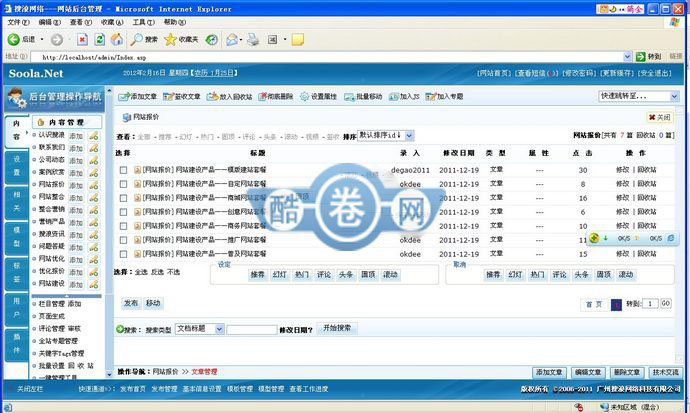Open the IE Favorites star

[x=181, y=40]
